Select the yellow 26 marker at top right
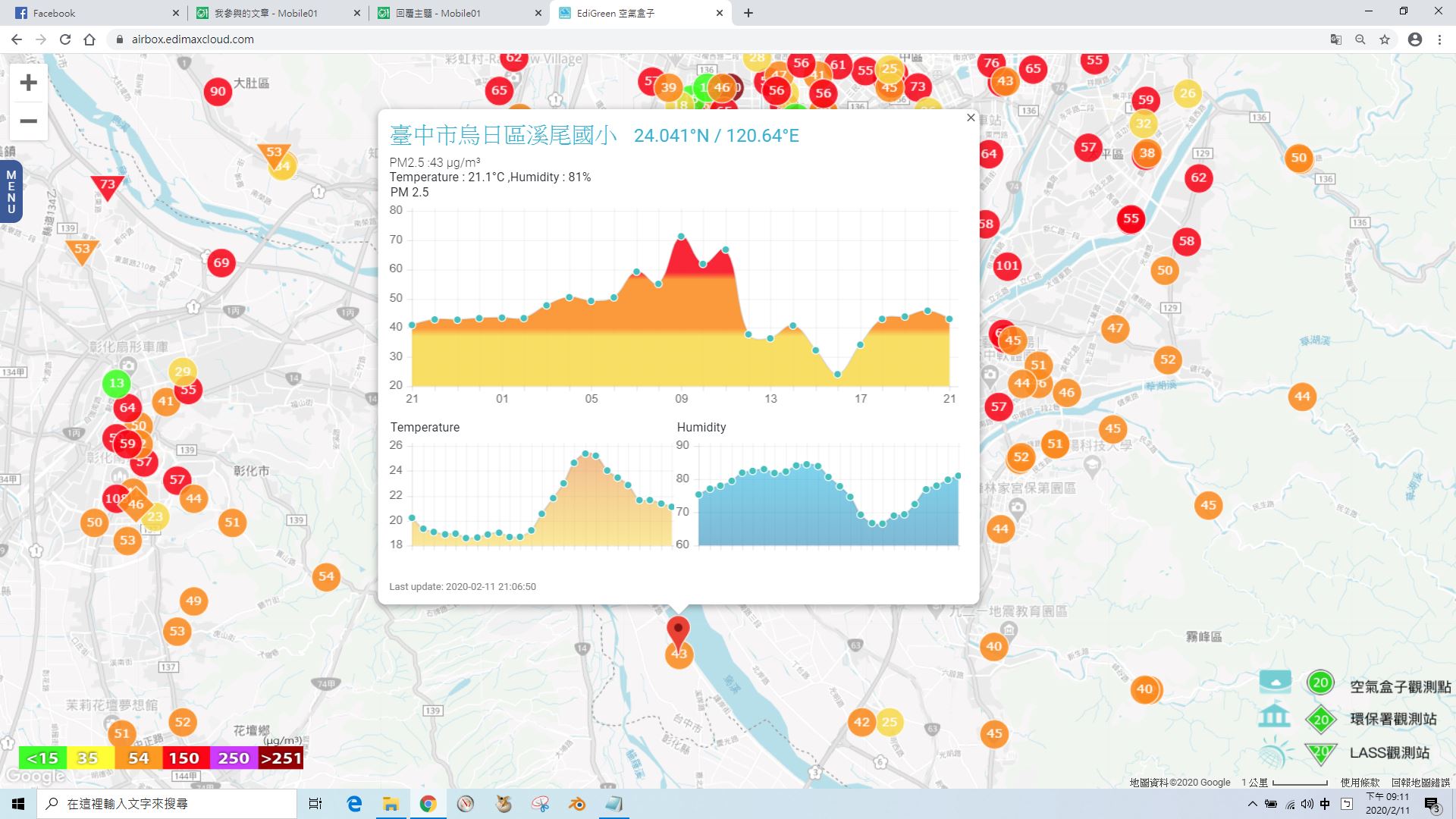 point(1188,93)
